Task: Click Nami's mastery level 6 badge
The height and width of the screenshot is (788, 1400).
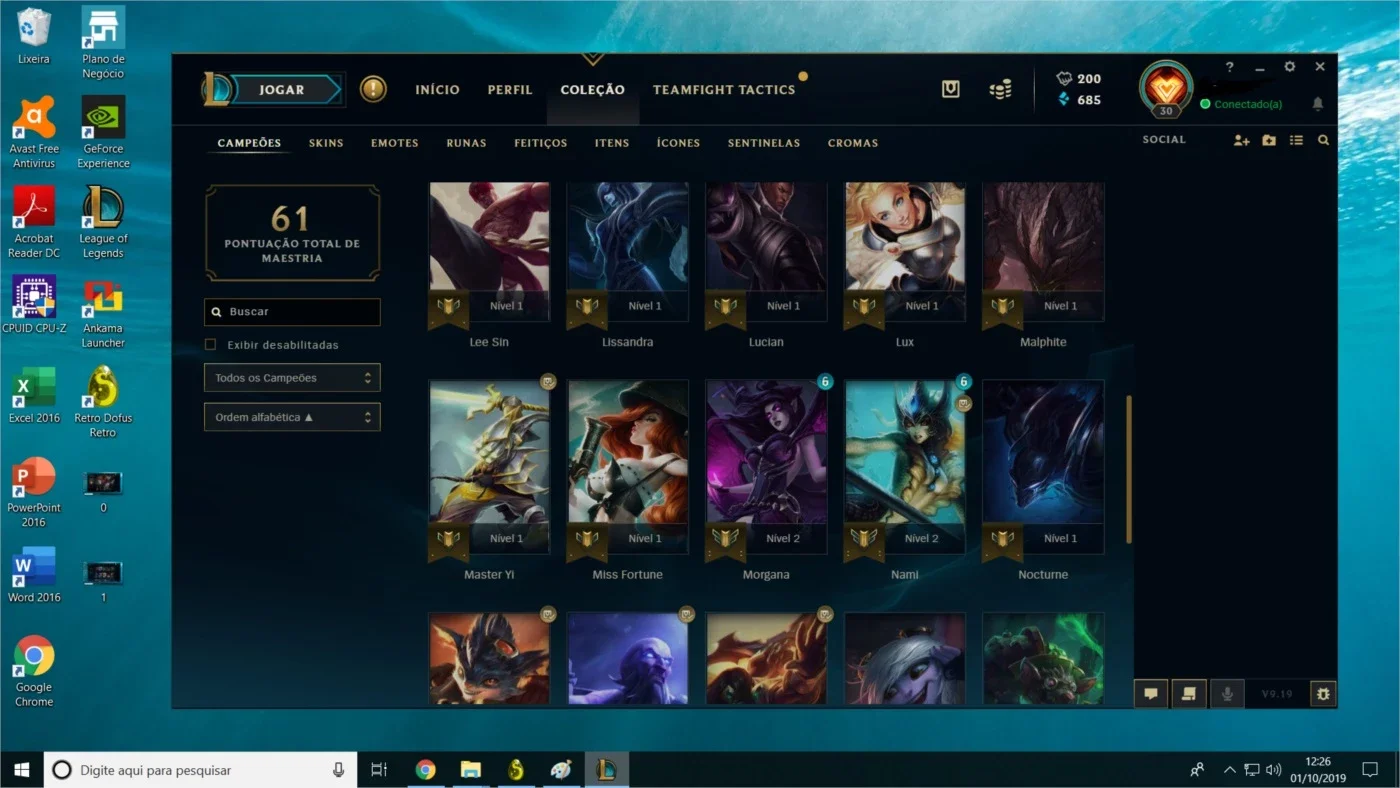Action: [x=963, y=381]
